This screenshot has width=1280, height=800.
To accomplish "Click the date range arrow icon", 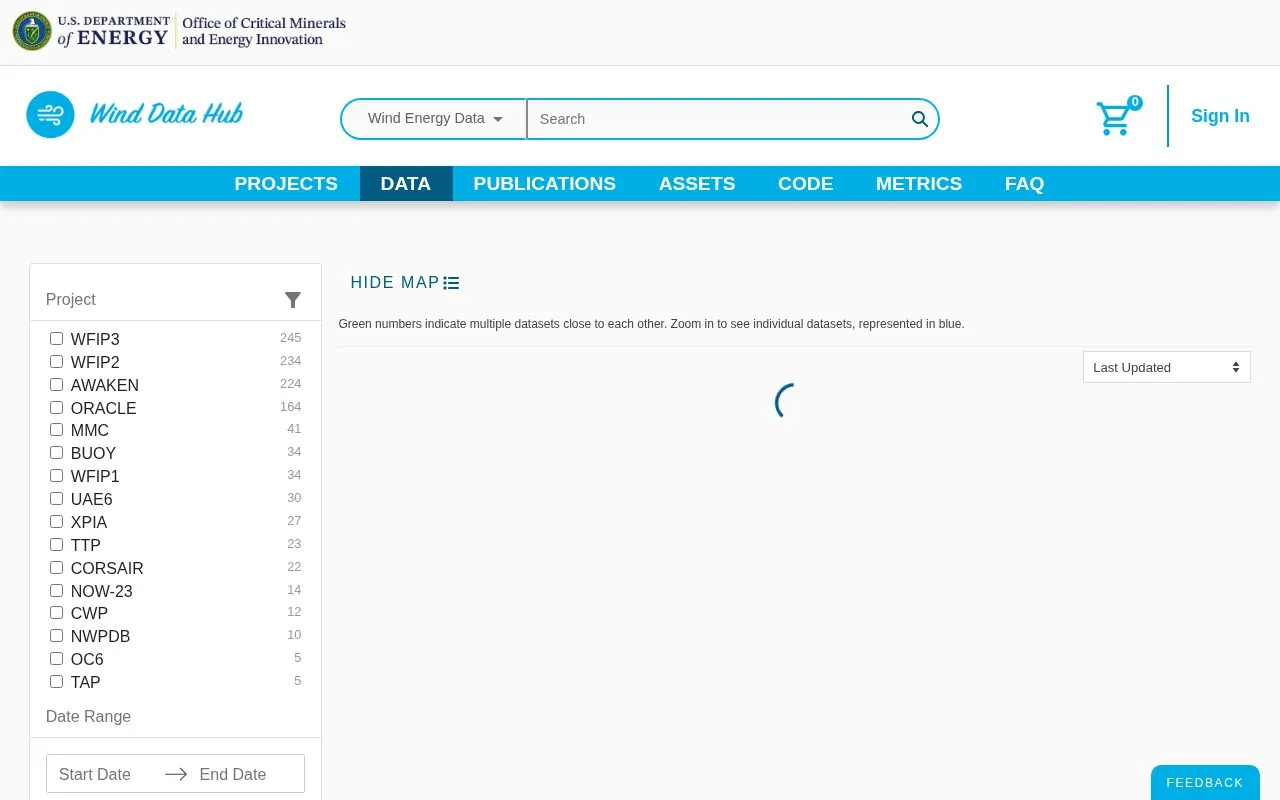I will [x=176, y=774].
